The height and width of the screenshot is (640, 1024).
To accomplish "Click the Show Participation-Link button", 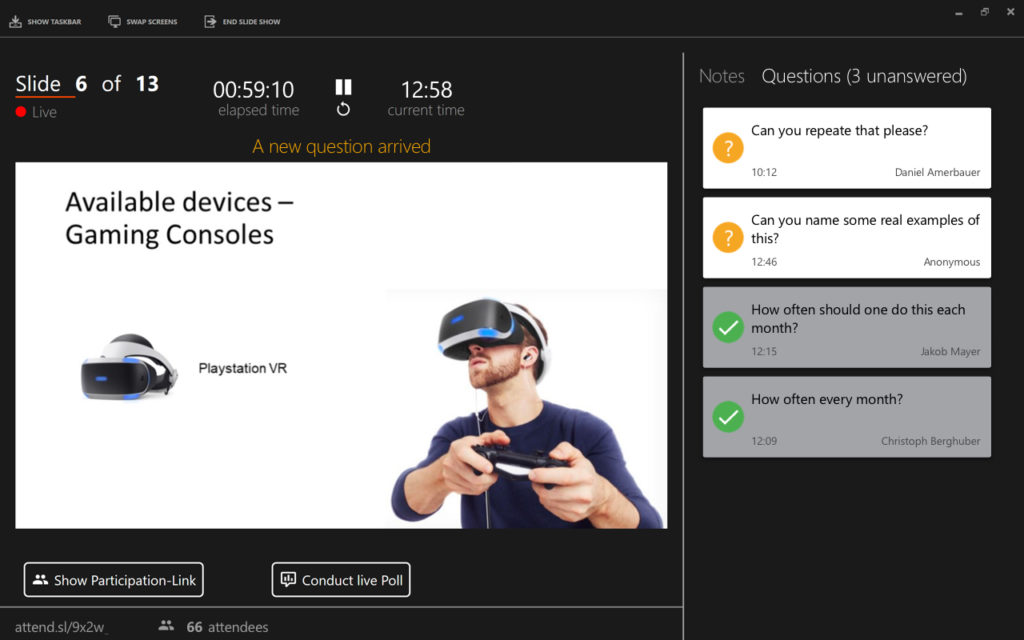I will (114, 580).
